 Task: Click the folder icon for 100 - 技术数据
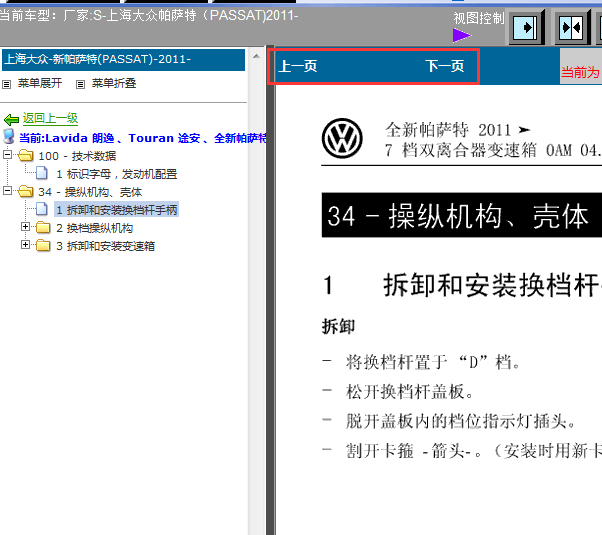click(26, 156)
